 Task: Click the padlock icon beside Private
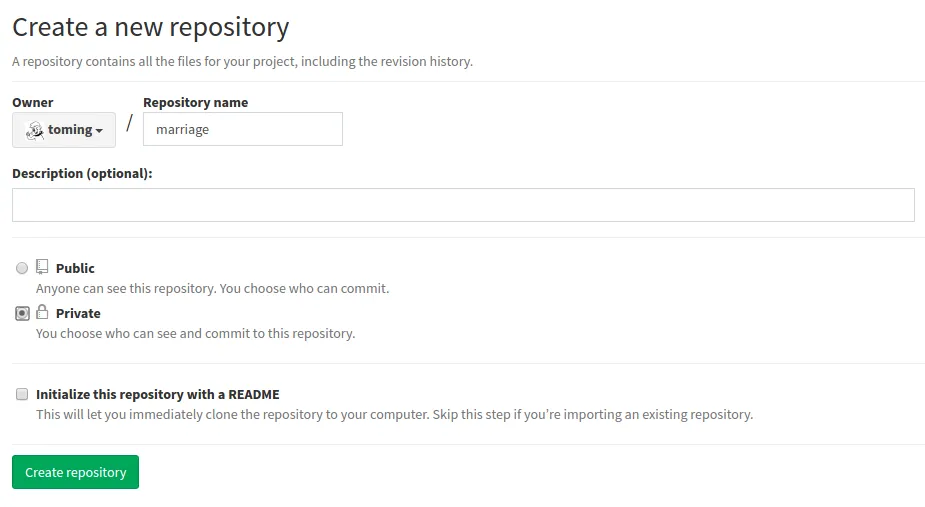(42, 312)
